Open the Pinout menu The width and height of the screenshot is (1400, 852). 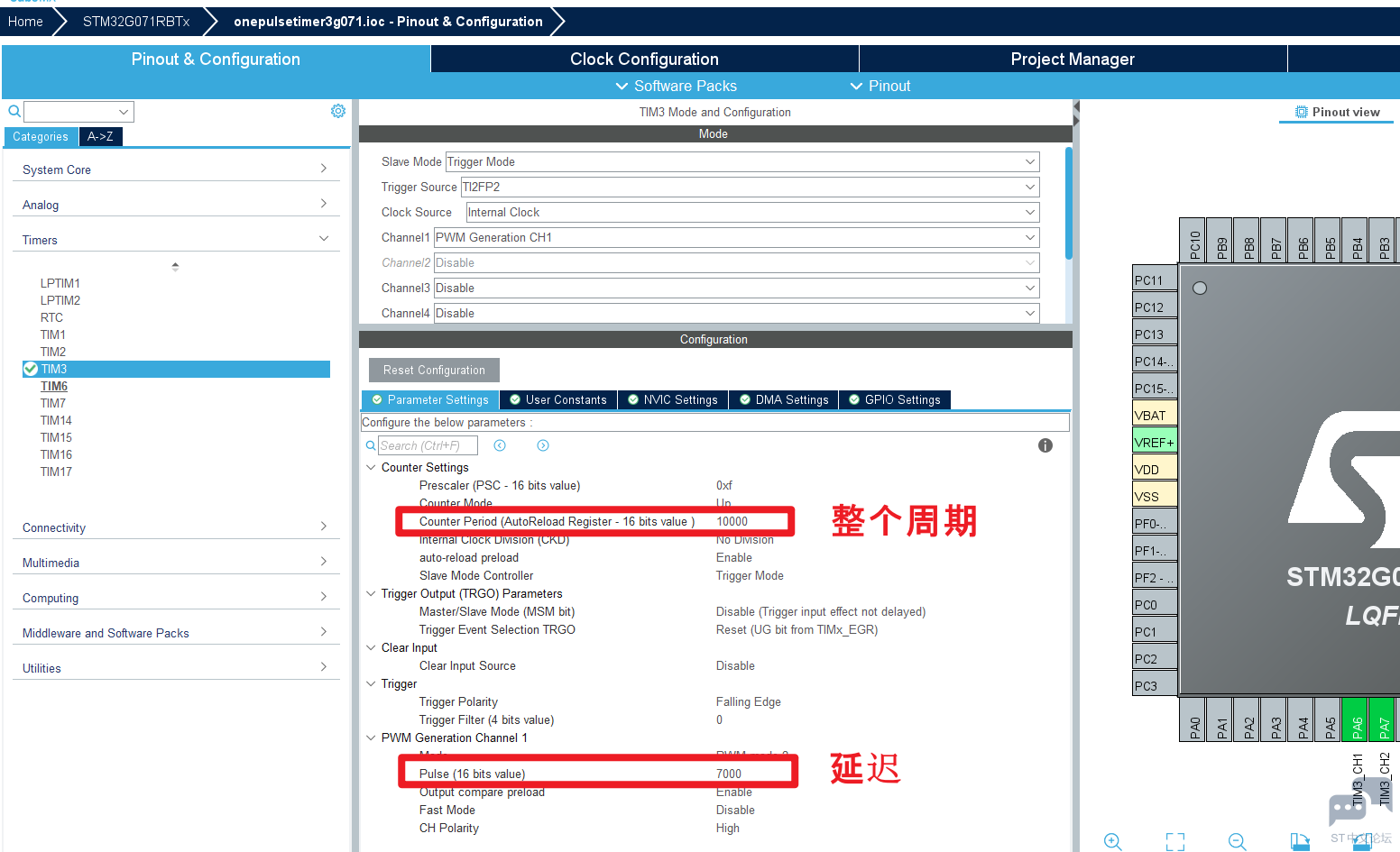point(880,86)
